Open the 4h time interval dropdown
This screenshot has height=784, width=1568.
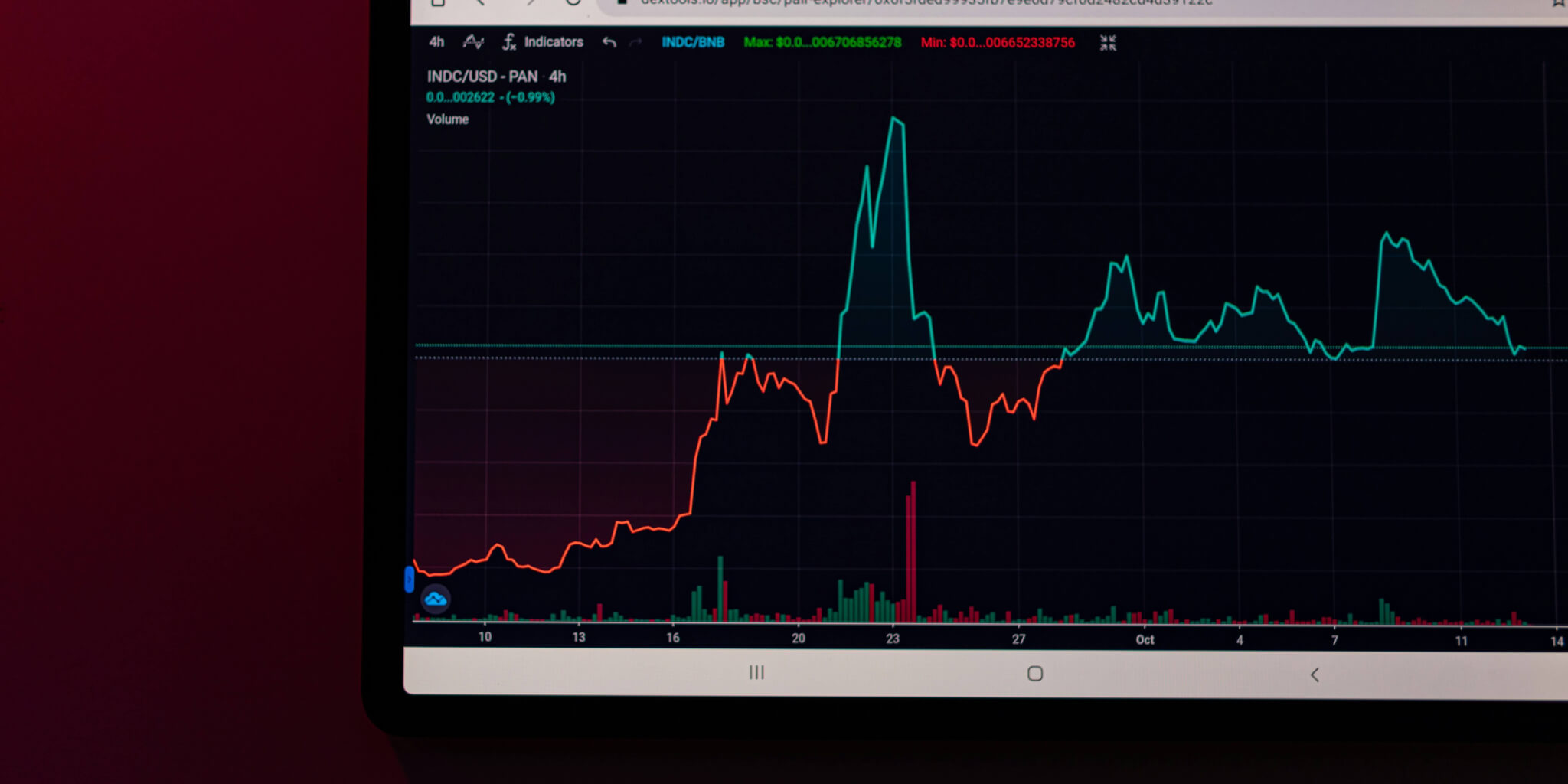(x=436, y=42)
